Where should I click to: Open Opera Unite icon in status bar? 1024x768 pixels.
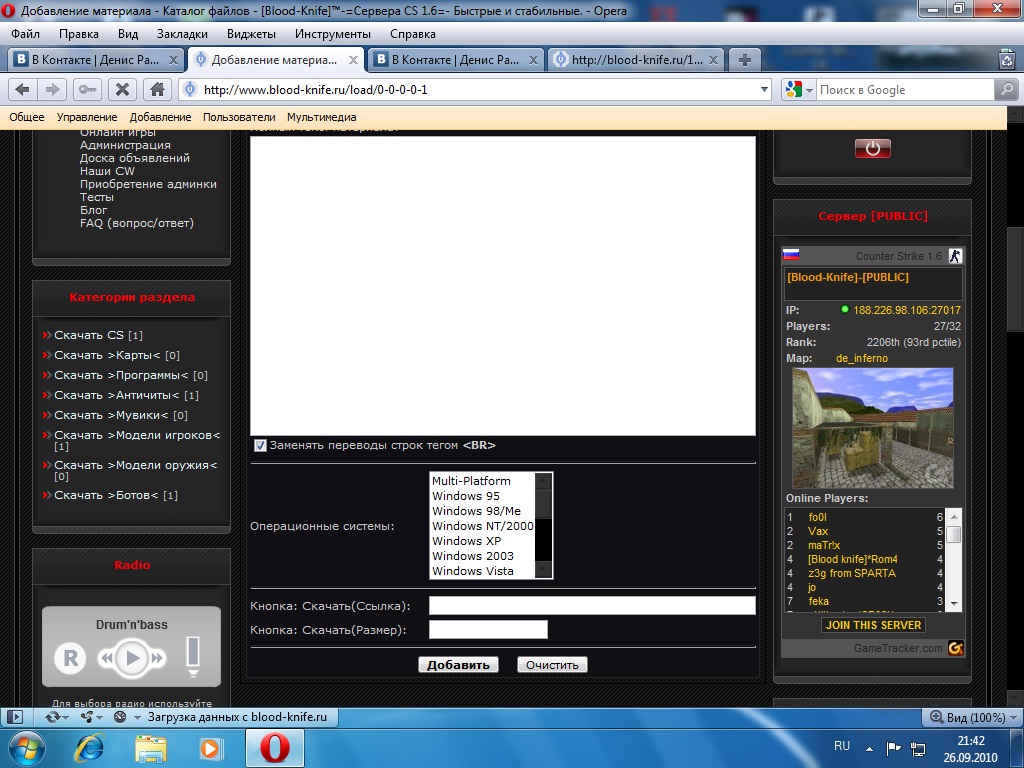(90, 717)
